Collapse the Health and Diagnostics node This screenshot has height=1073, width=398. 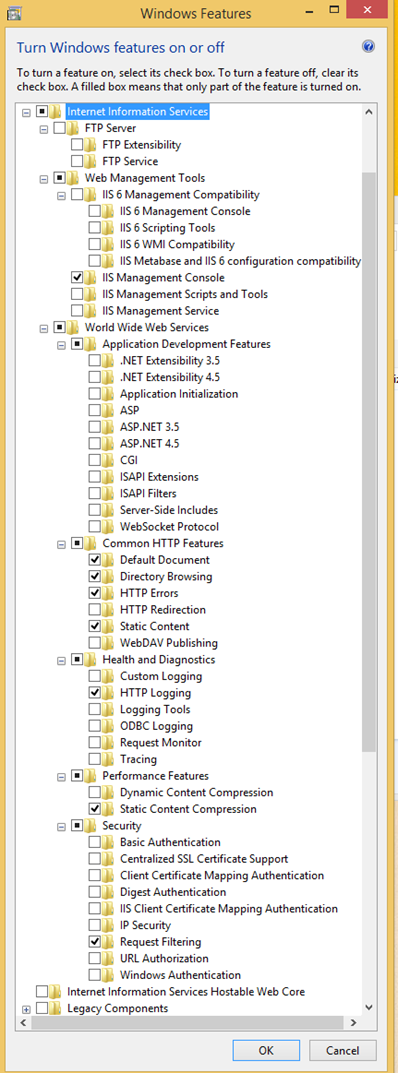pyautogui.click(x=62, y=660)
